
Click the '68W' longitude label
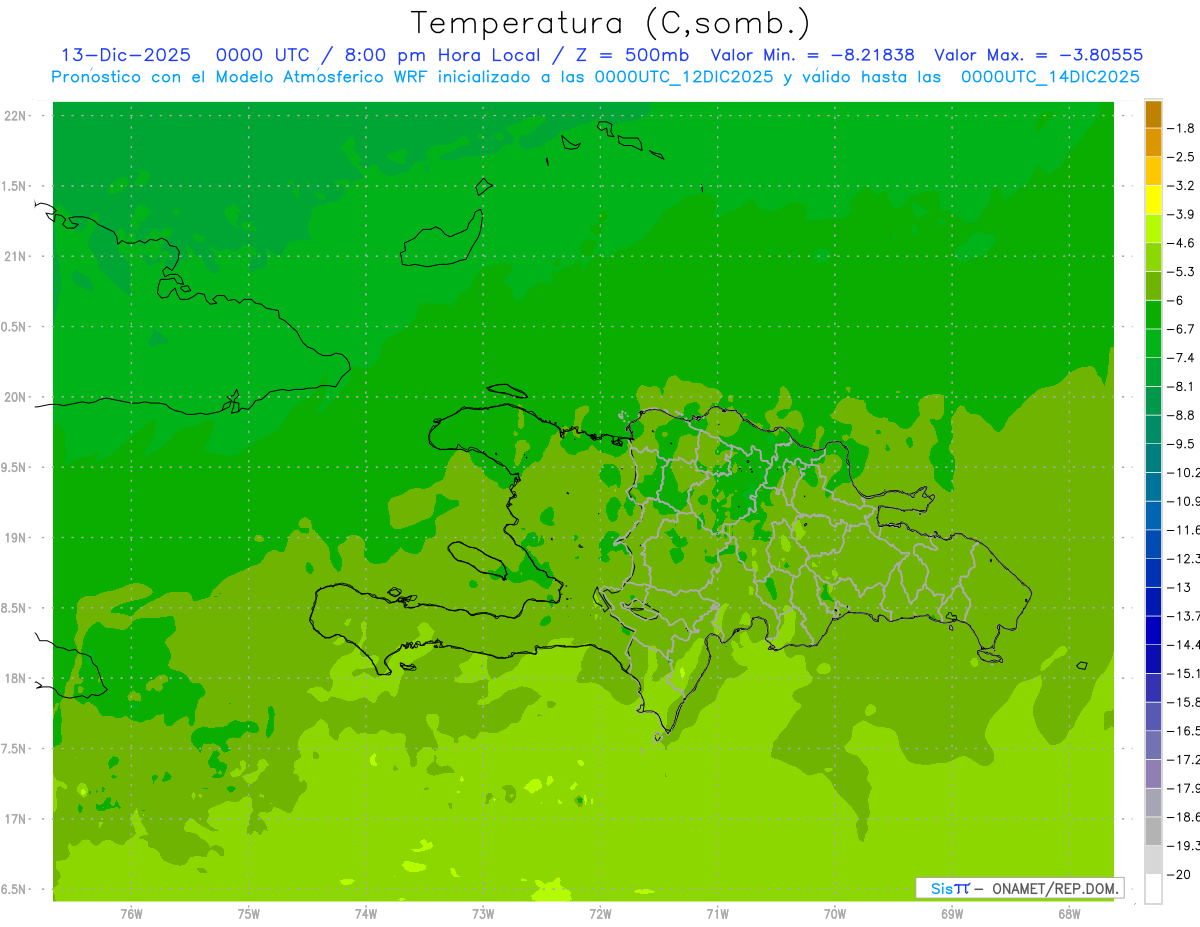coord(1069,913)
